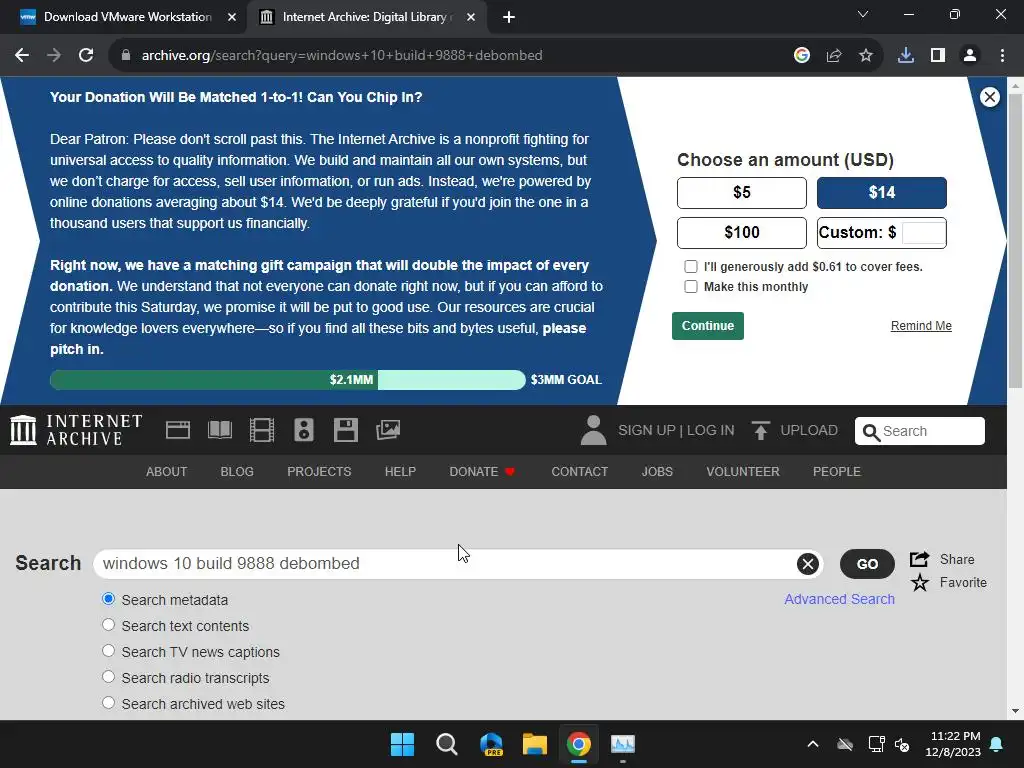
Task: Open the Images icon in Archive navbar
Action: [x=388, y=430]
